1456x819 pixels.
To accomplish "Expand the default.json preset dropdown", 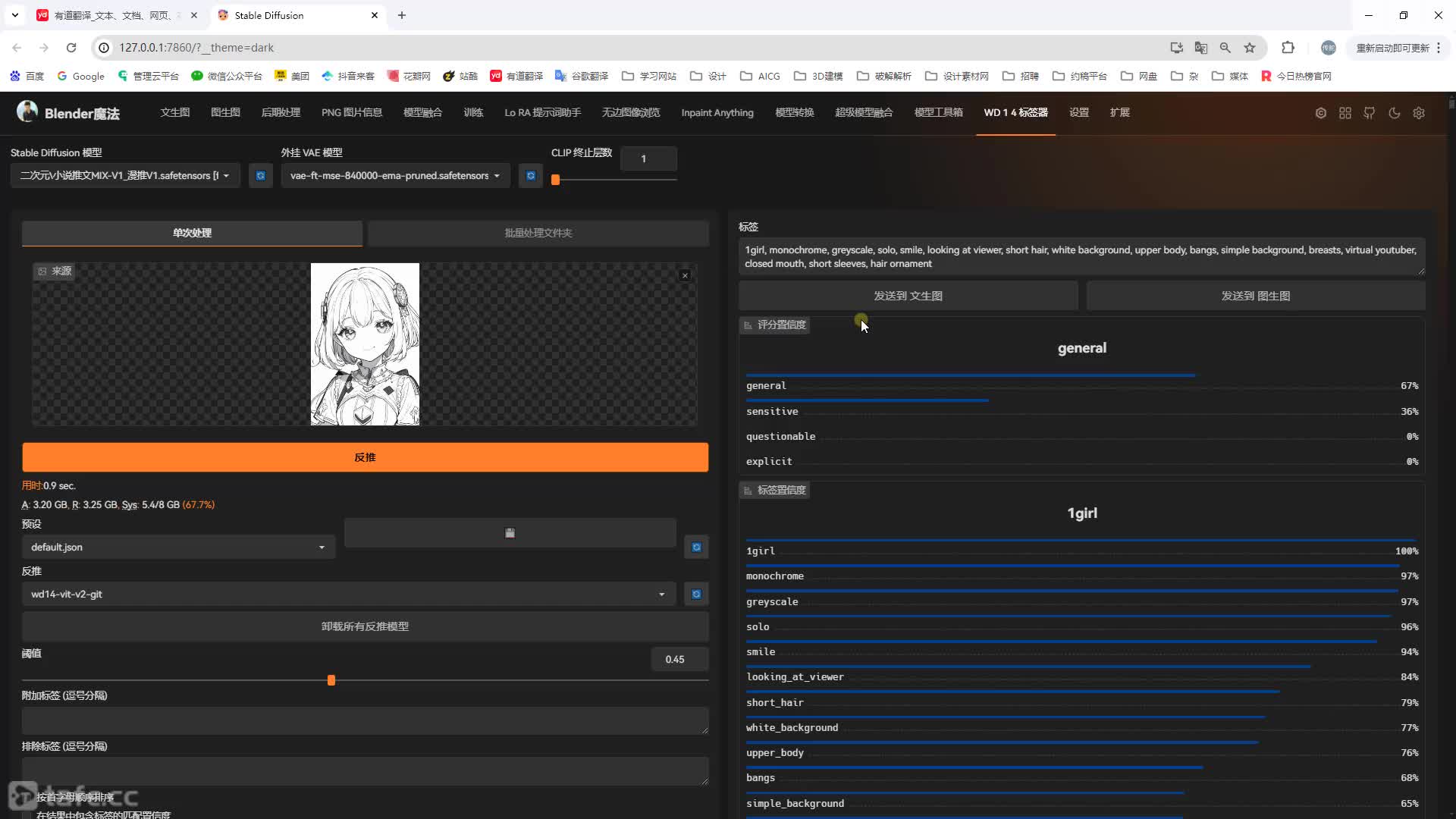I will (178, 547).
